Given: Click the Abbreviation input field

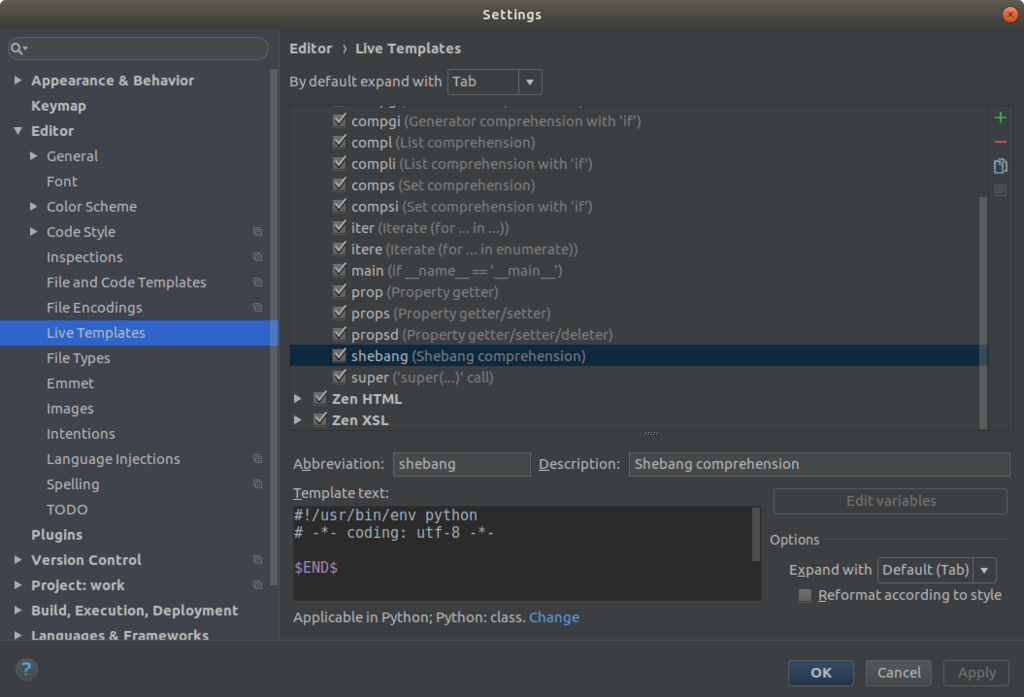Looking at the screenshot, I should (462, 464).
